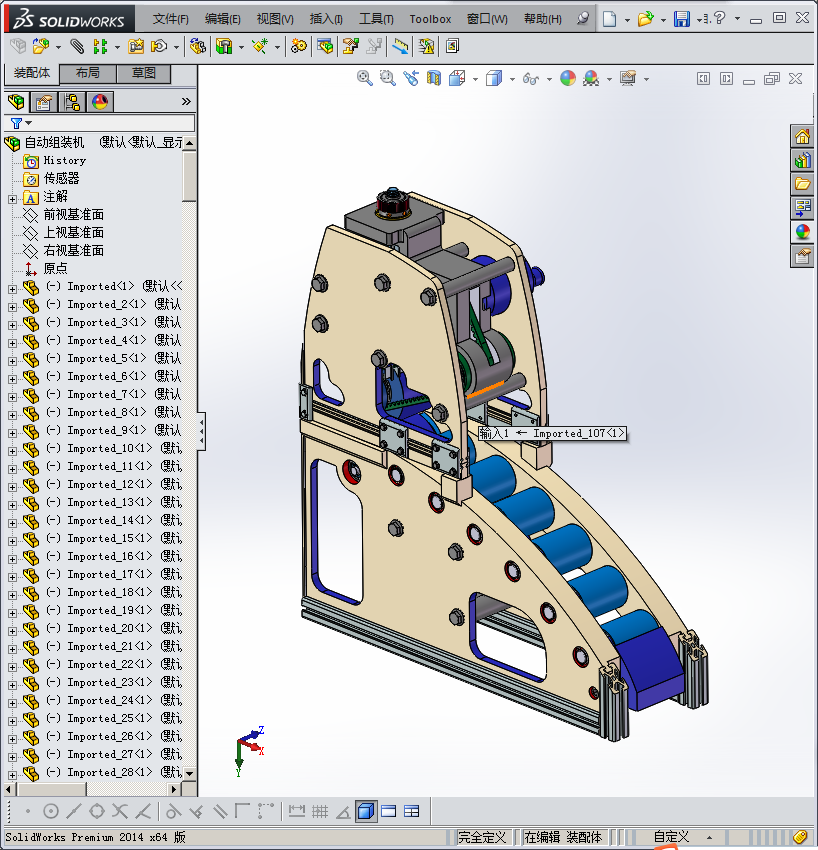This screenshot has height=850, width=818.
Task: Open the Appearances color ball task pane icon
Action: pos(802,231)
